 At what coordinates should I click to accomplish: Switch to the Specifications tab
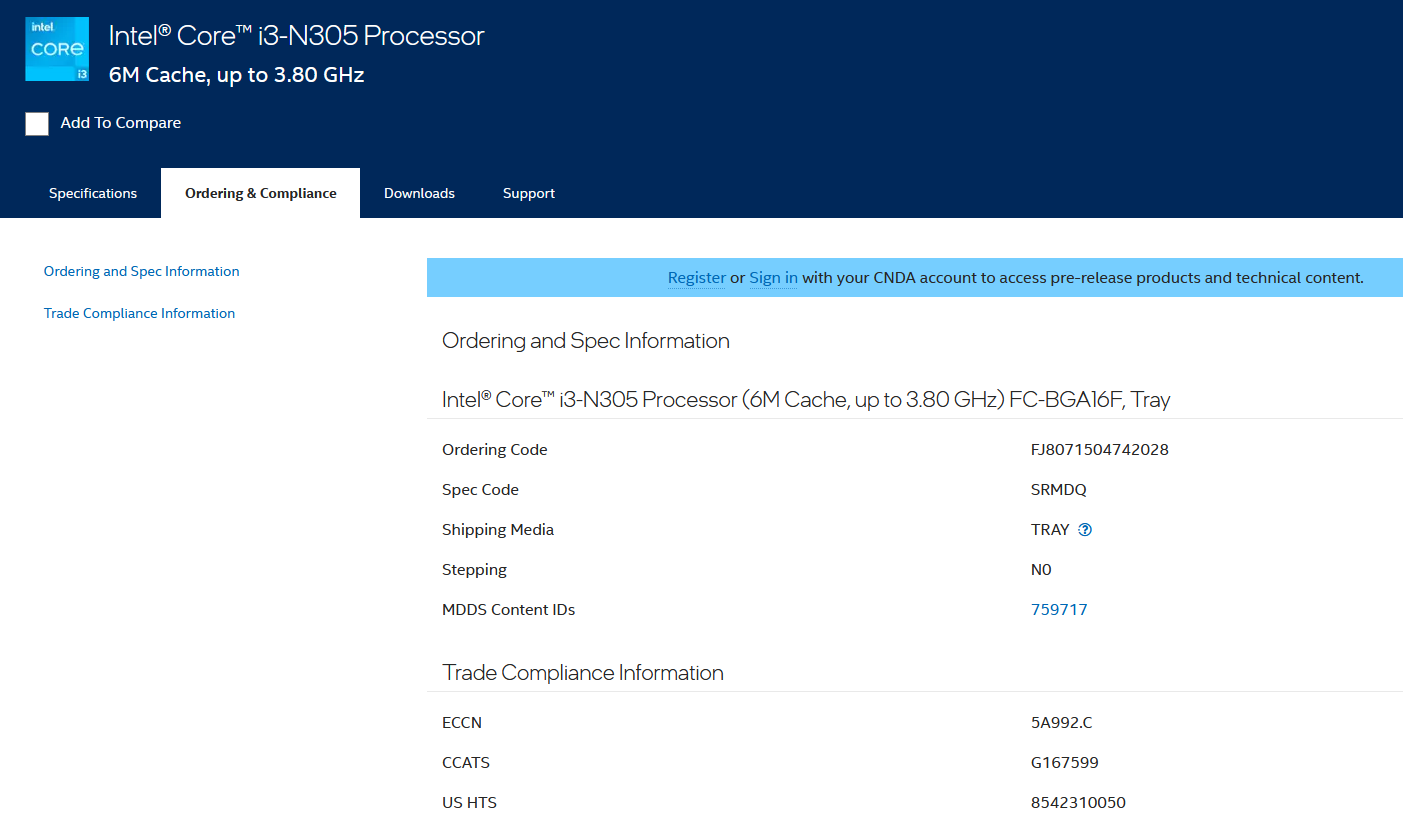[x=93, y=193]
